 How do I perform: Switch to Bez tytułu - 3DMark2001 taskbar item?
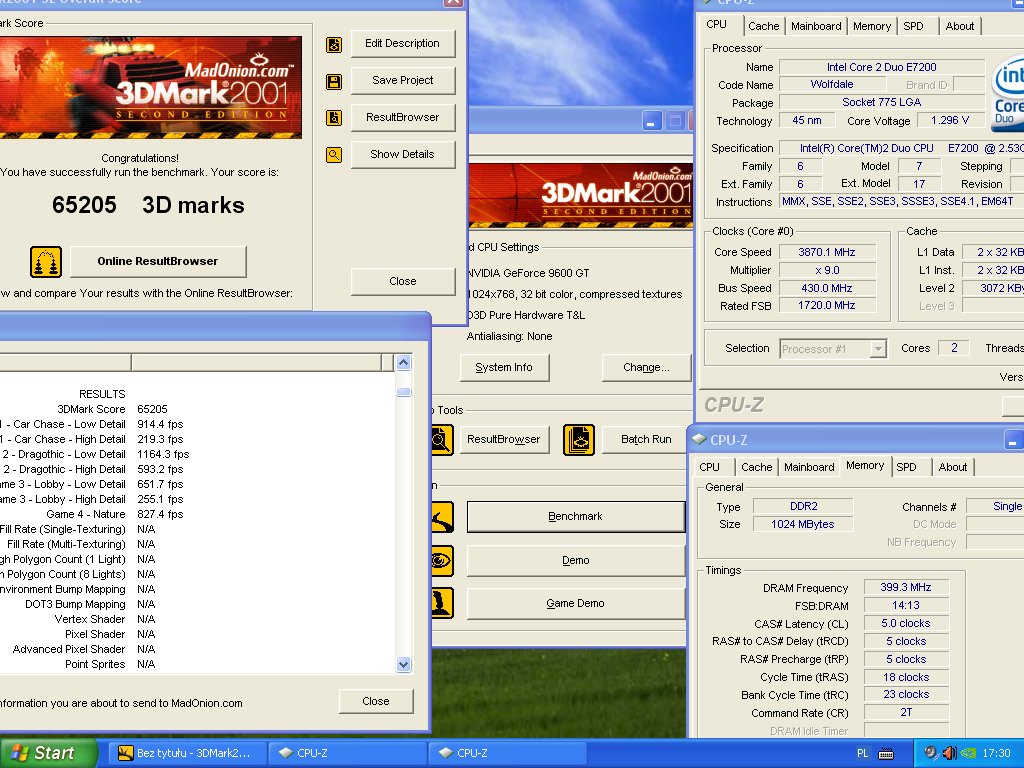[185, 753]
